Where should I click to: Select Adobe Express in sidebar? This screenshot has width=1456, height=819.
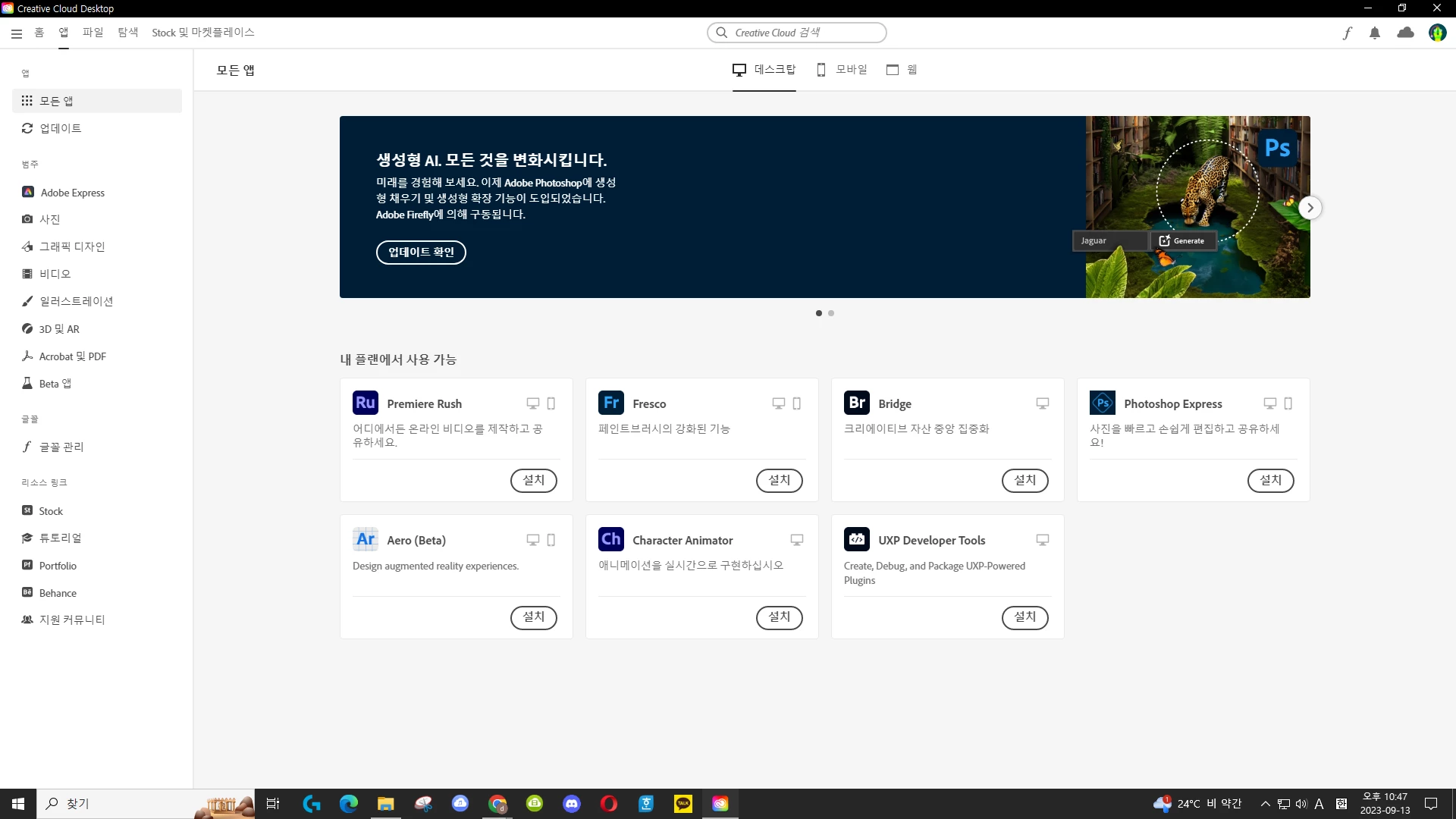point(72,193)
